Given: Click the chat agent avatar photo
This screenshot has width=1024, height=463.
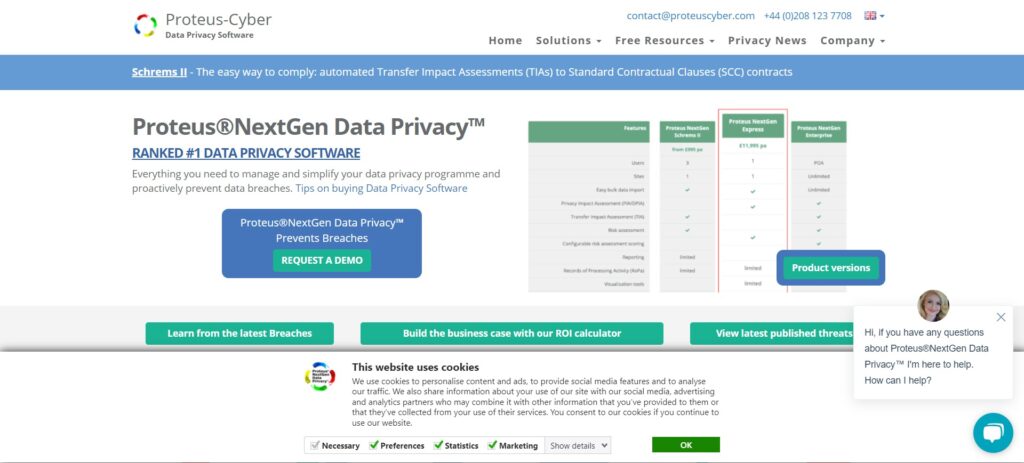Looking at the screenshot, I should tap(933, 306).
